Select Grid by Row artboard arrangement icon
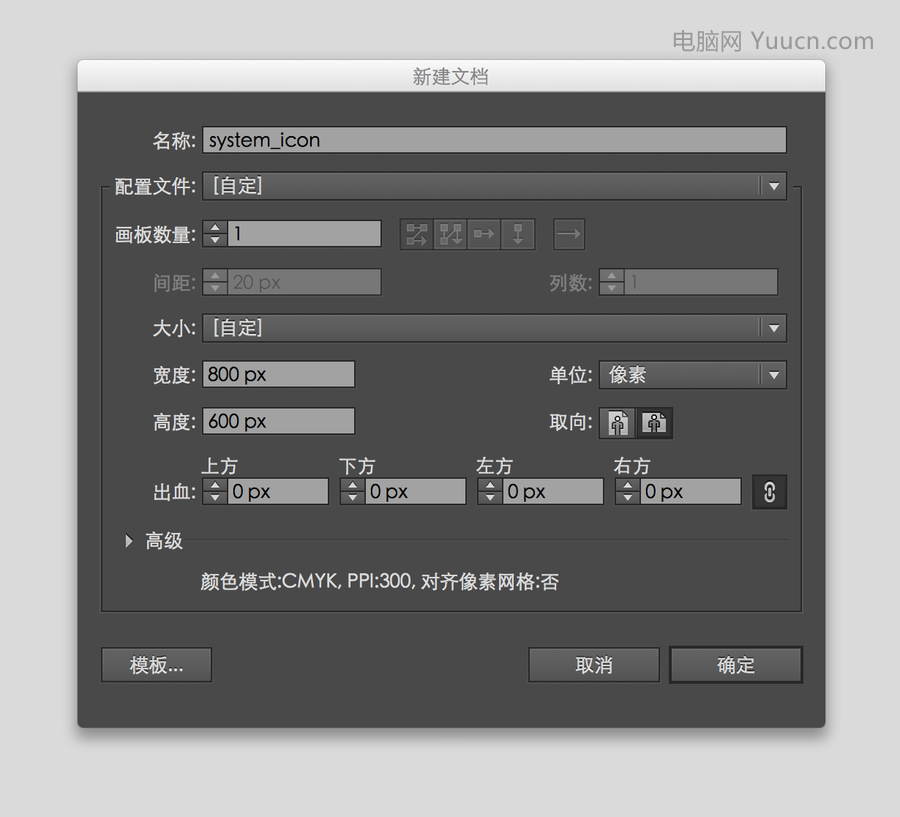The width and height of the screenshot is (900, 817). click(417, 234)
